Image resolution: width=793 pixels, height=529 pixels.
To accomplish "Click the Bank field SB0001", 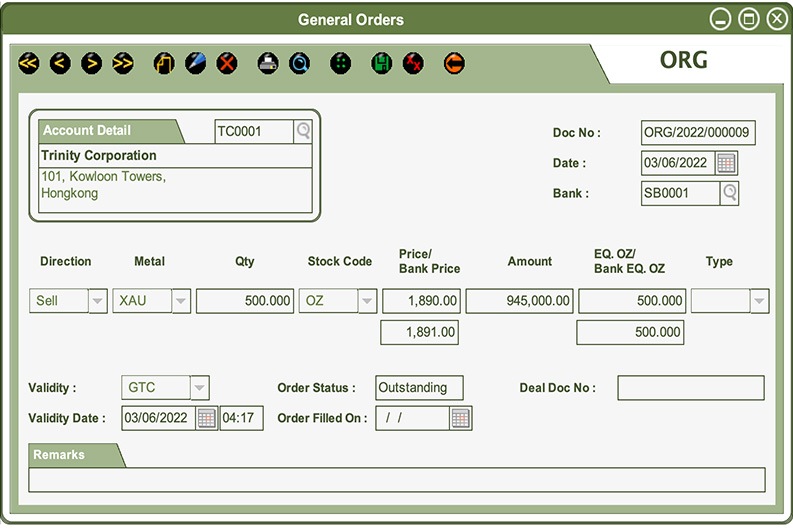I will [x=680, y=193].
